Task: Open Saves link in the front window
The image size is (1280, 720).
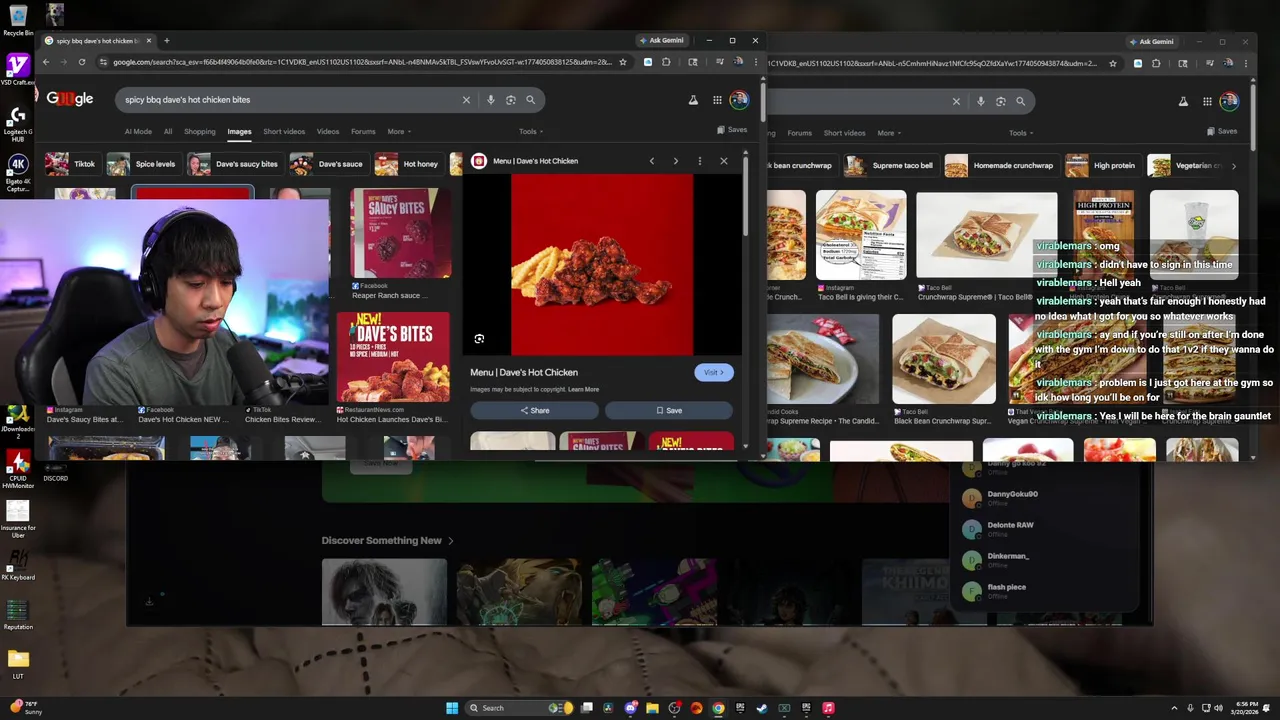Action: click(x=732, y=130)
